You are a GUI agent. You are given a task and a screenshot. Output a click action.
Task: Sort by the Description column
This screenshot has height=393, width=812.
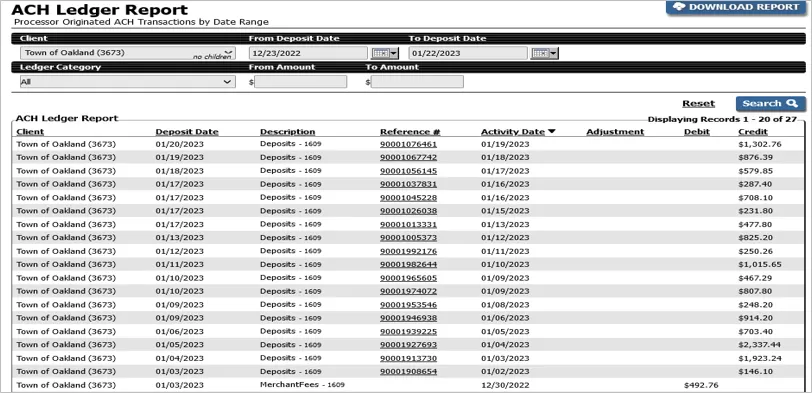(287, 132)
